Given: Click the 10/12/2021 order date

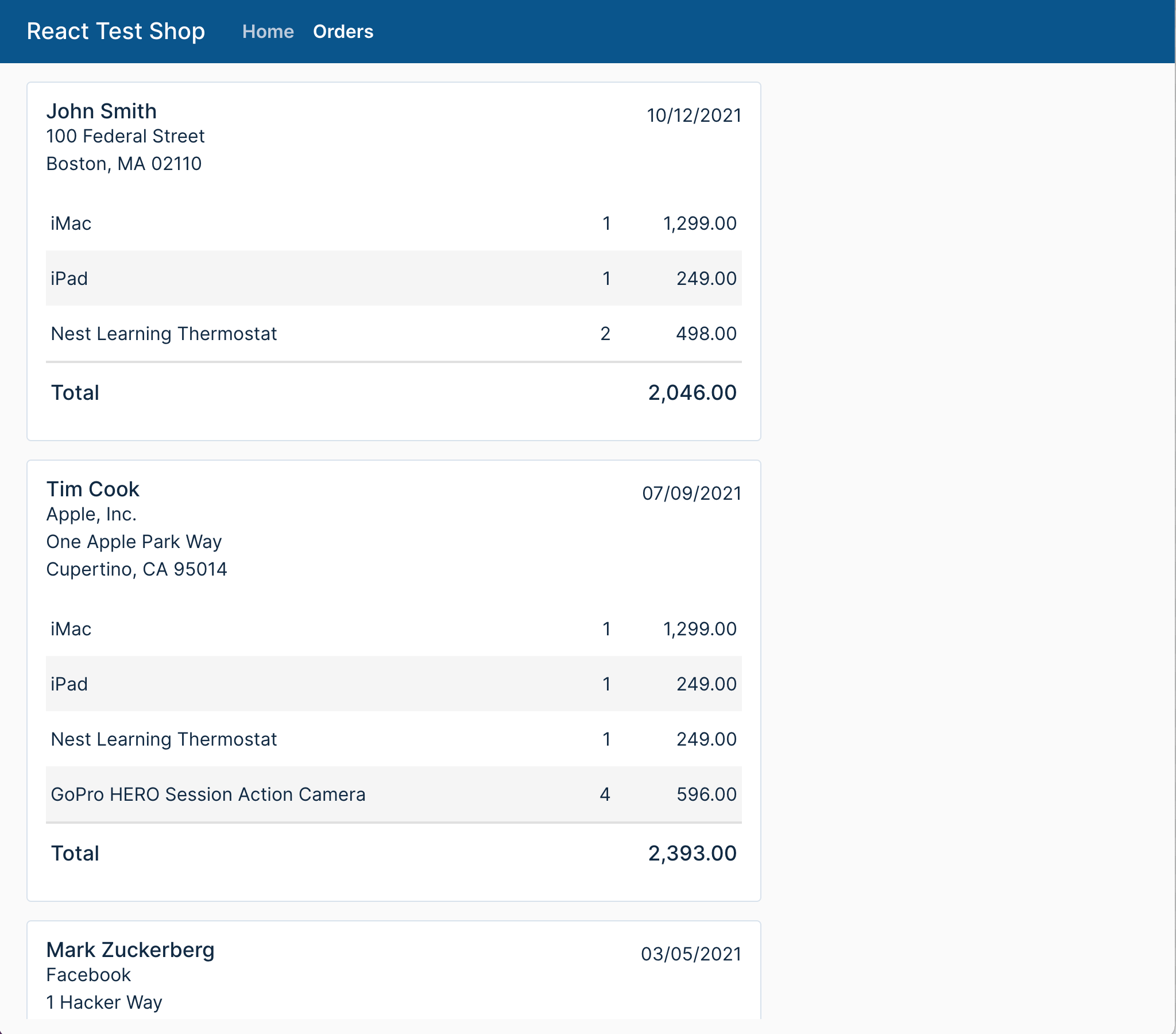Looking at the screenshot, I should pyautogui.click(x=693, y=115).
